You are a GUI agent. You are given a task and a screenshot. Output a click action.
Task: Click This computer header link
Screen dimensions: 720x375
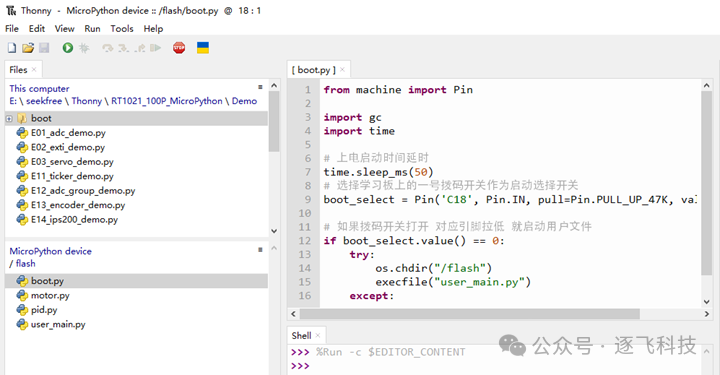pos(39,89)
